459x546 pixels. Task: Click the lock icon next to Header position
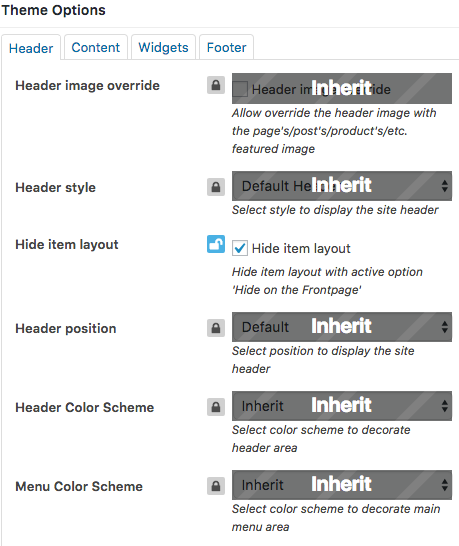click(x=216, y=328)
